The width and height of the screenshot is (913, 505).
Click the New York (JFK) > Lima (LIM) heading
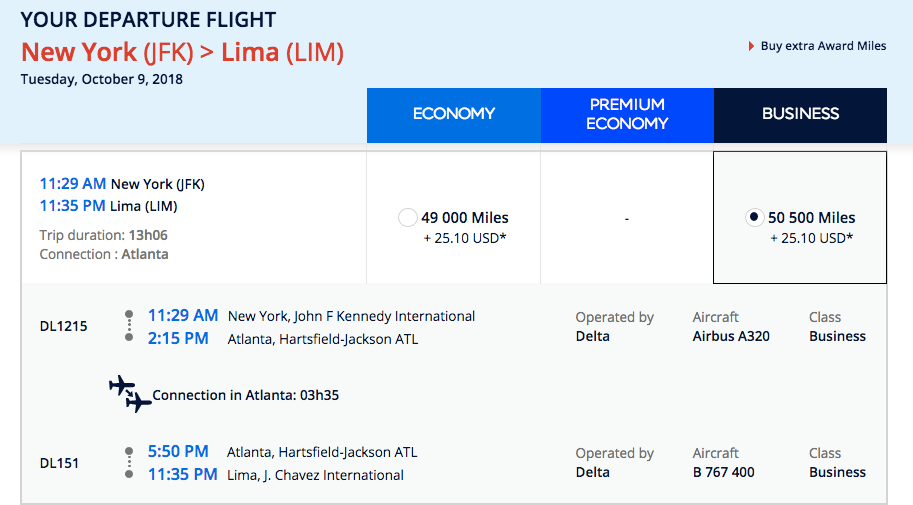(x=183, y=52)
